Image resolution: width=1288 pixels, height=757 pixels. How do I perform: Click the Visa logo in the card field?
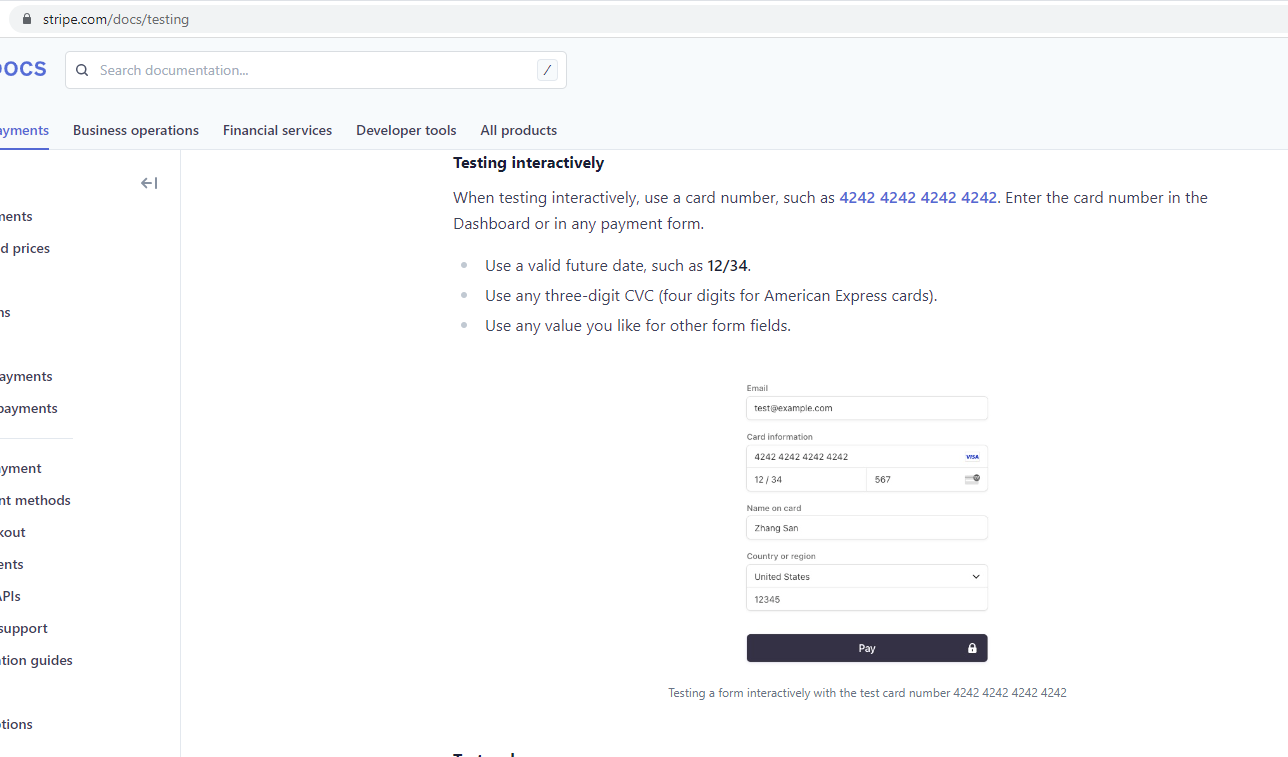(x=972, y=457)
